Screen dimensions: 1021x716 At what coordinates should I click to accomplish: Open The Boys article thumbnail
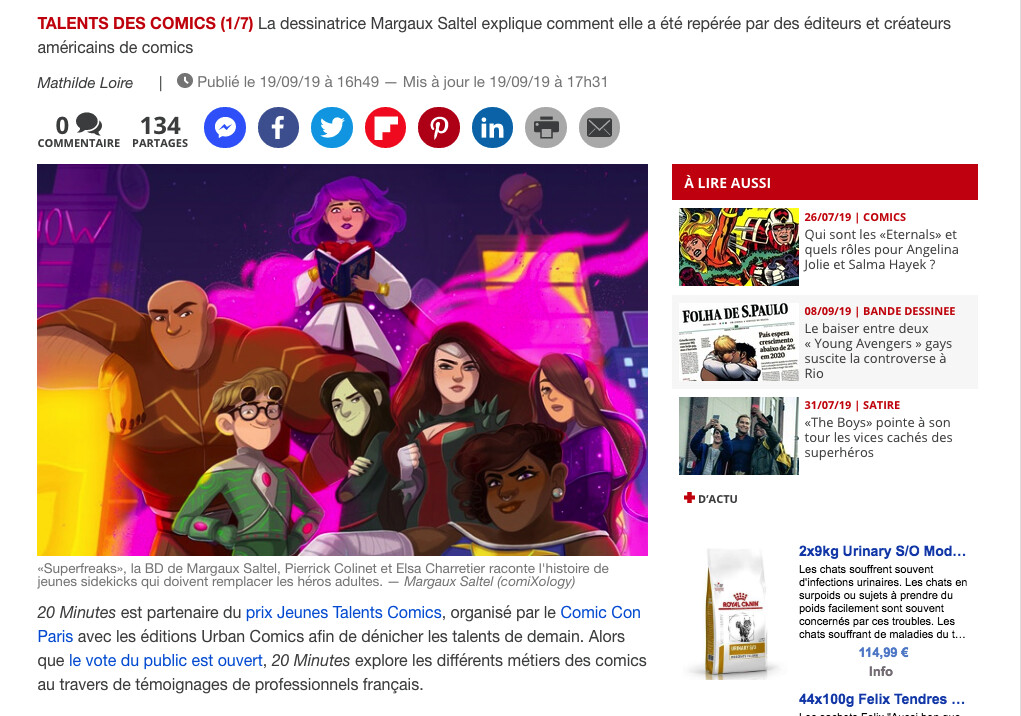coord(738,435)
